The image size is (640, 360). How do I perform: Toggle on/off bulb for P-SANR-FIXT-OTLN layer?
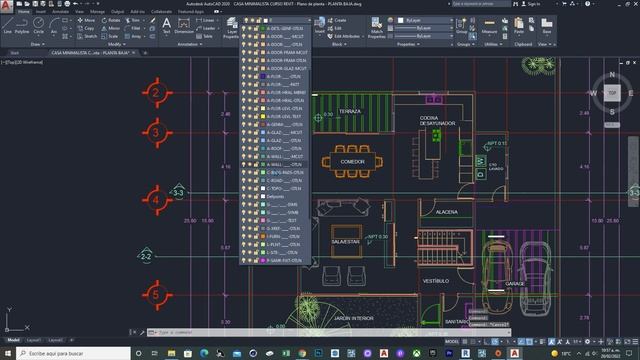click(x=244, y=260)
